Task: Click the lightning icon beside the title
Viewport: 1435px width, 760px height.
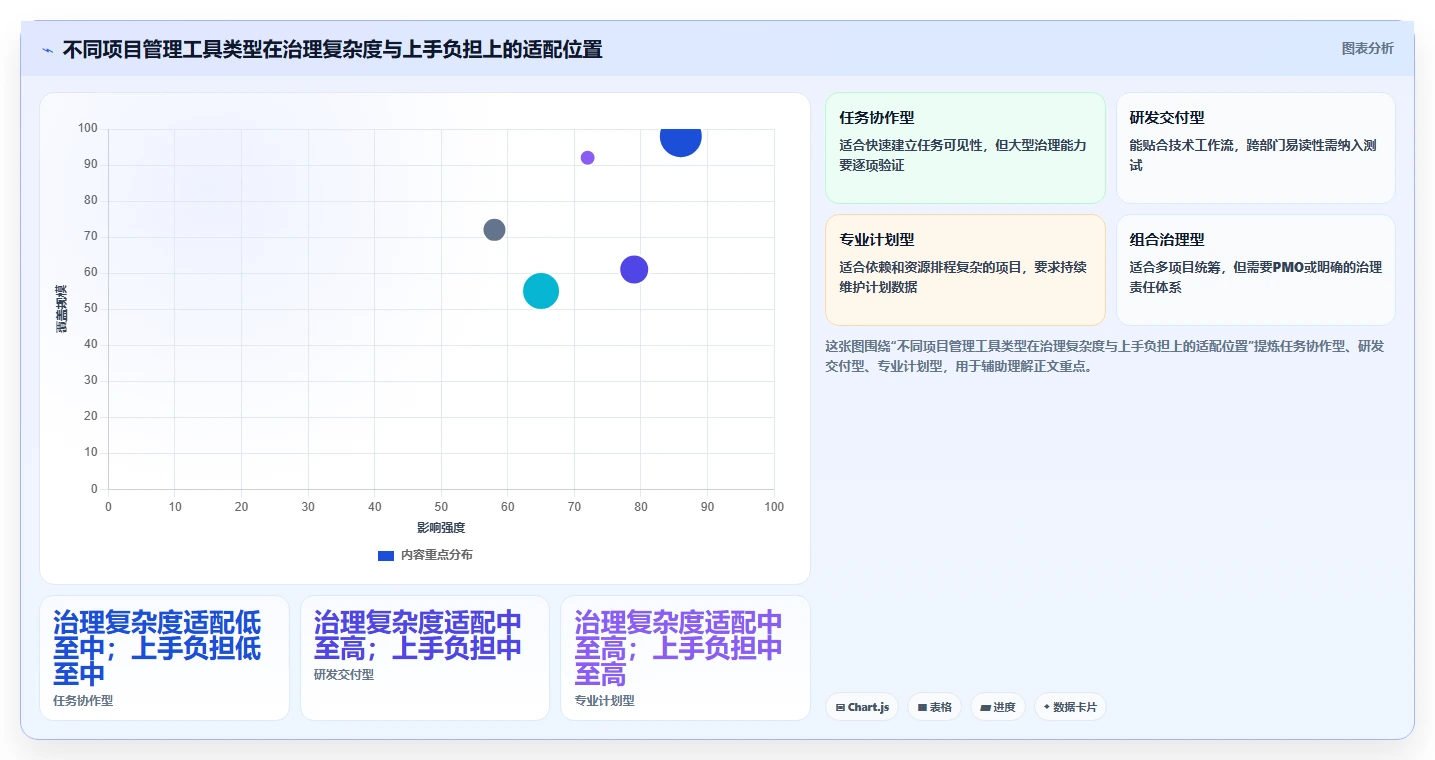Action: (48, 50)
